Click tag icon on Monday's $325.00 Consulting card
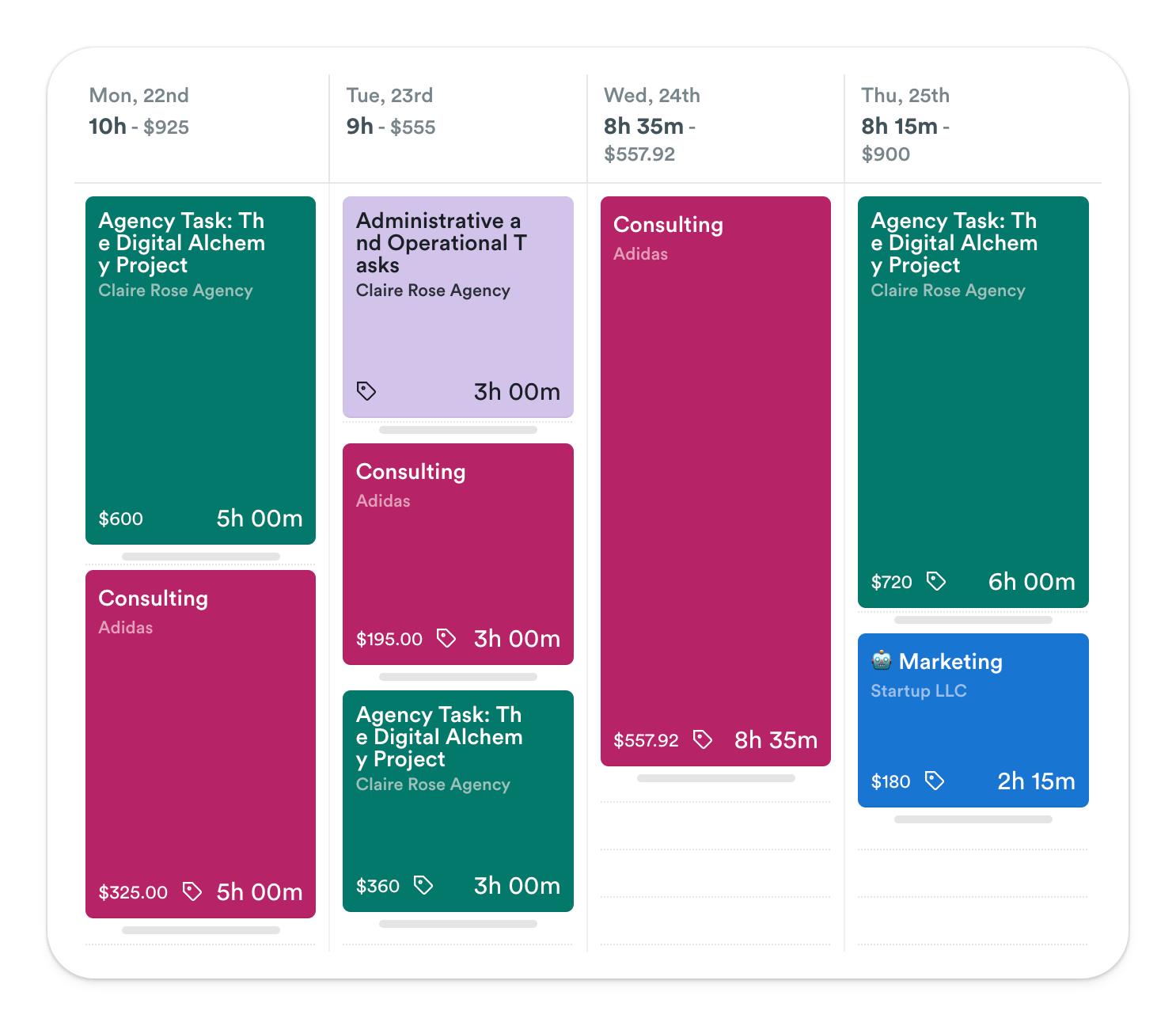1176x1026 pixels. coord(192,891)
